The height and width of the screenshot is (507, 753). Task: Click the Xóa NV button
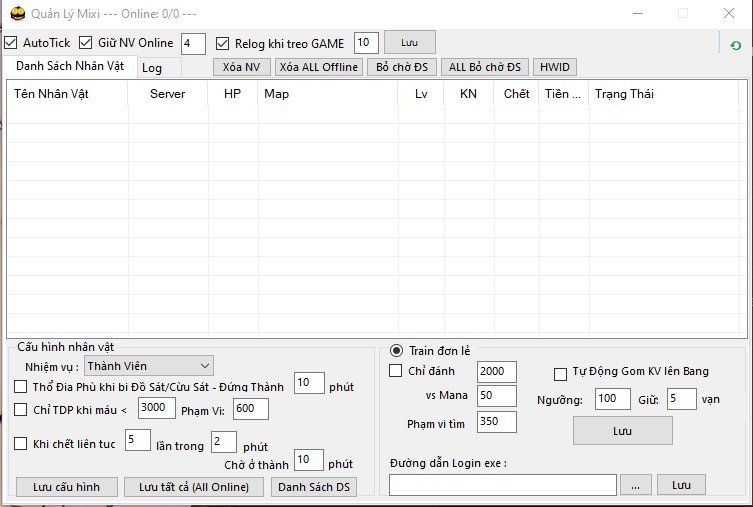(x=242, y=67)
